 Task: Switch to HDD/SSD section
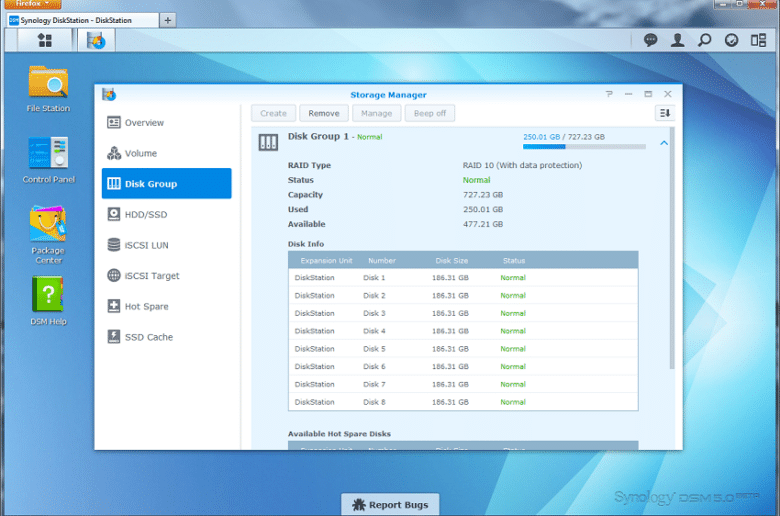[167, 214]
